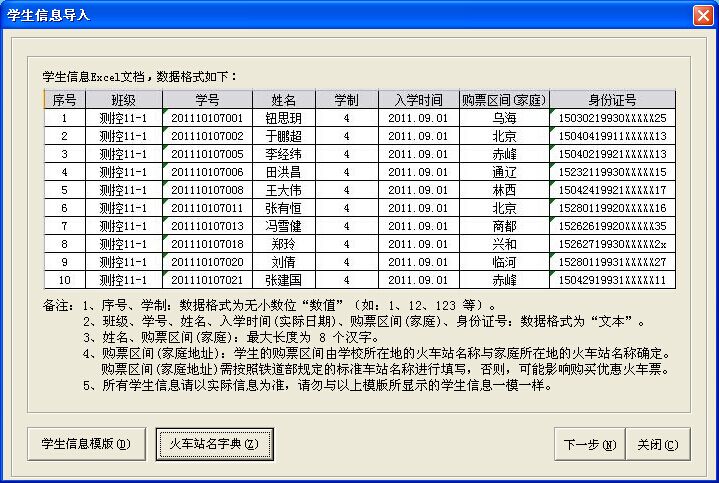Image resolution: width=719 pixels, height=483 pixels.
Task: Click the name cell 王大伟
Action: tap(283, 190)
